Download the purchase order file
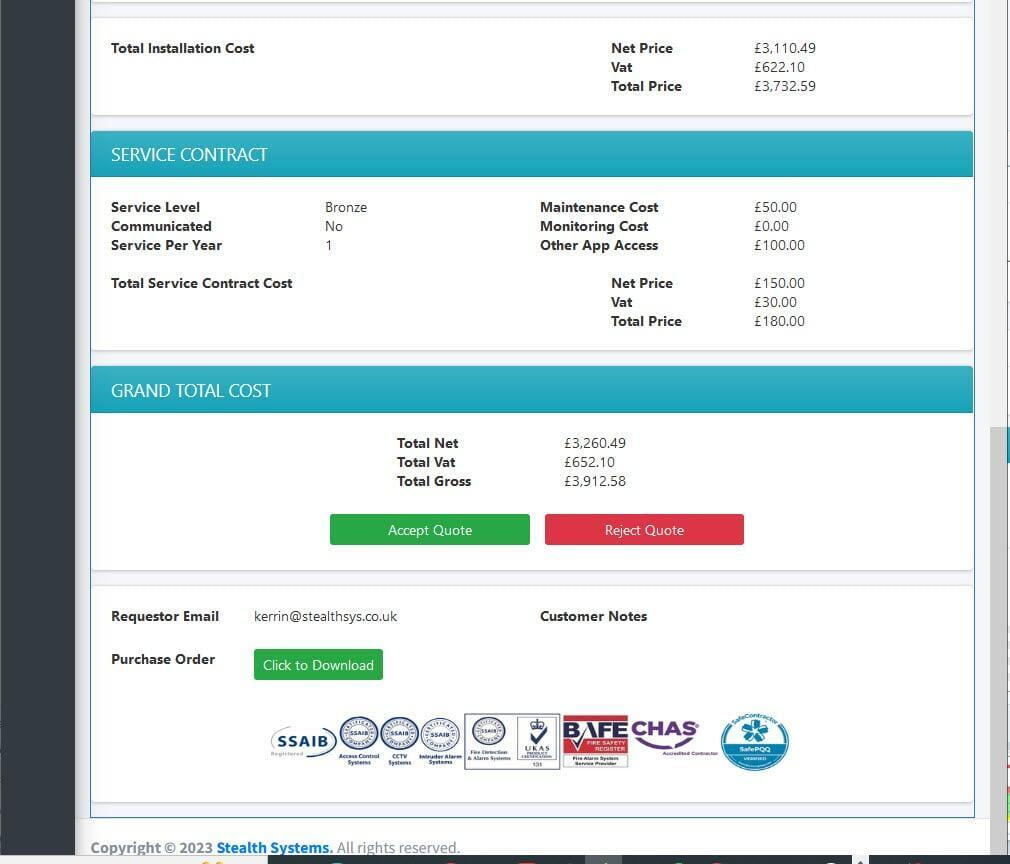1010x864 pixels. pyautogui.click(x=318, y=665)
